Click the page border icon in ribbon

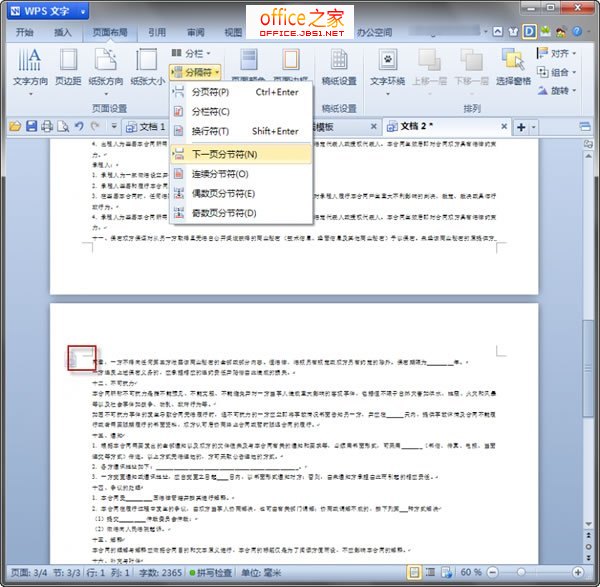291,60
